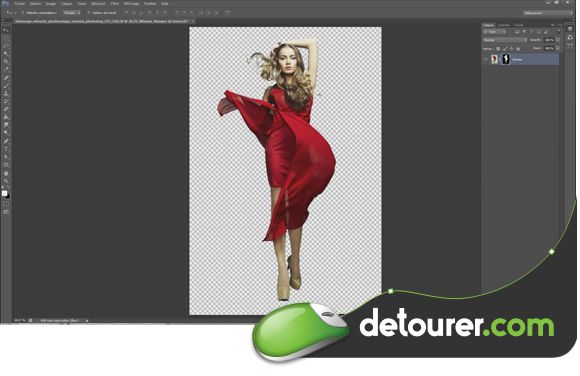Click the Fond value field

tap(549, 48)
